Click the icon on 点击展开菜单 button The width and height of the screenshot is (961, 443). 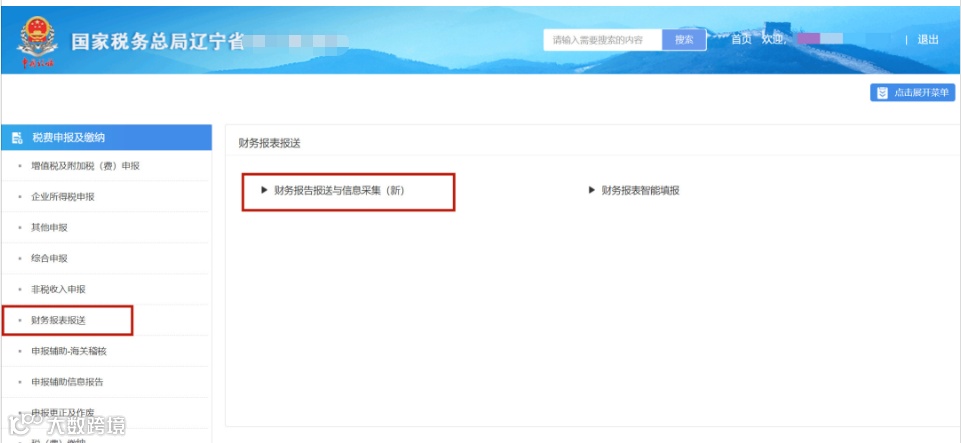882,93
